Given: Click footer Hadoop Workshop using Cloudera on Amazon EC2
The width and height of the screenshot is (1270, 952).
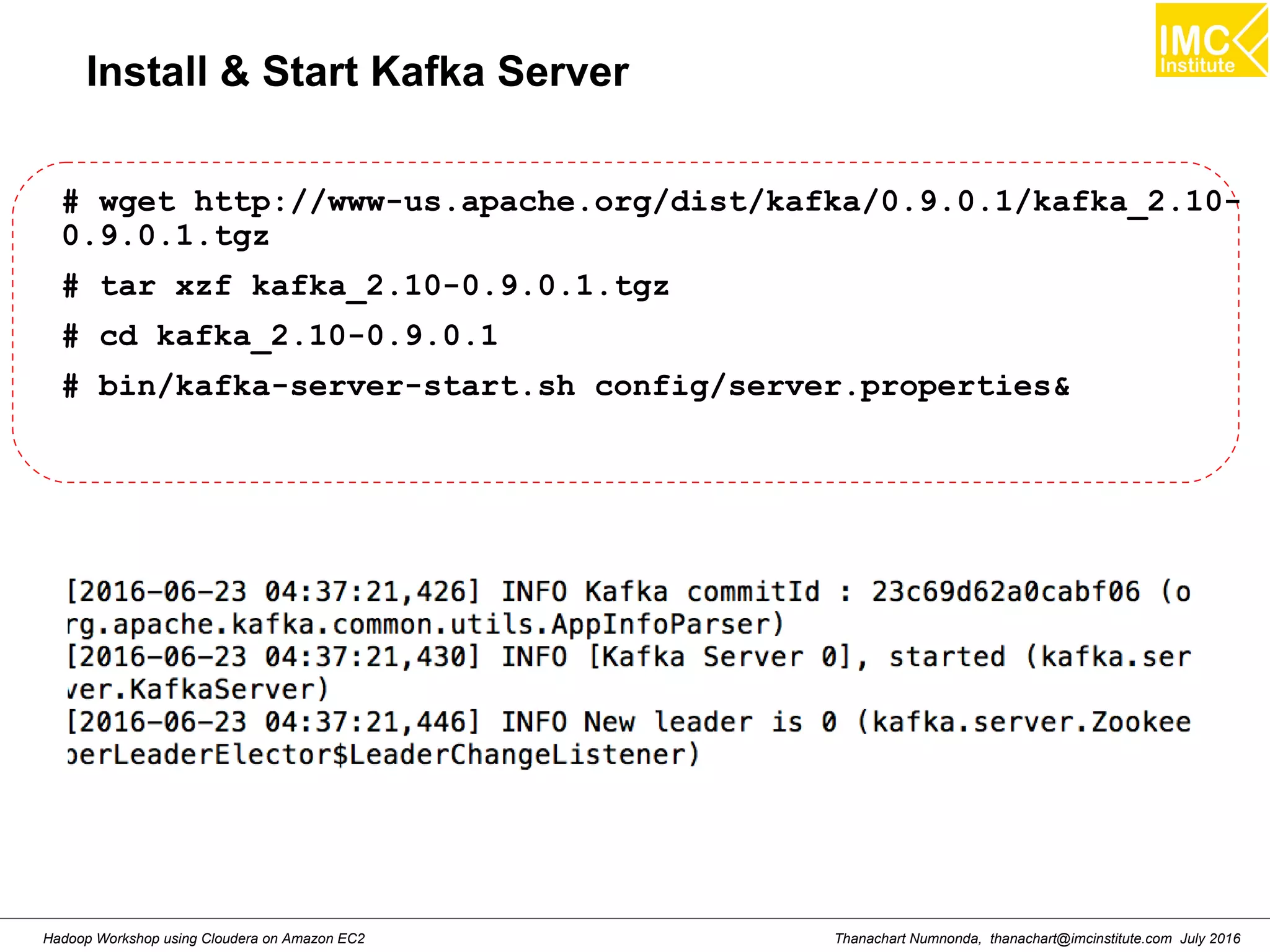Looking at the screenshot, I should [x=204, y=938].
